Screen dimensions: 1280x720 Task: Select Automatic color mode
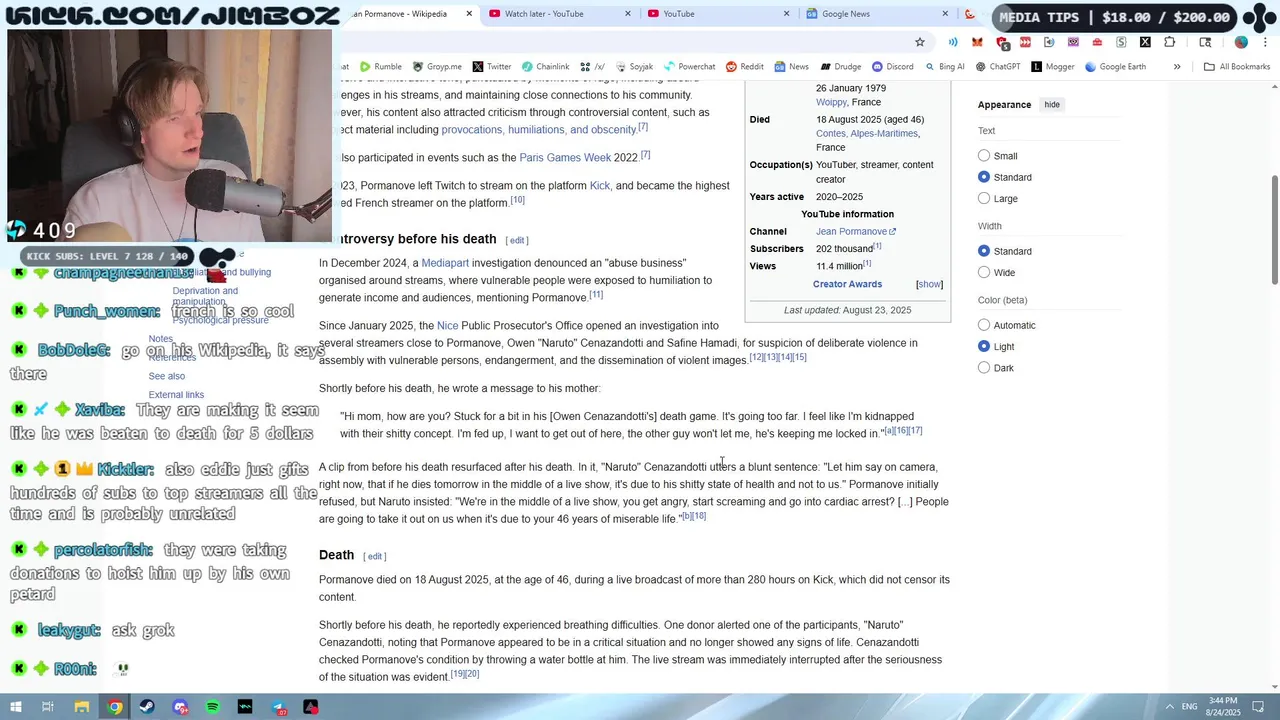pyautogui.click(x=984, y=325)
